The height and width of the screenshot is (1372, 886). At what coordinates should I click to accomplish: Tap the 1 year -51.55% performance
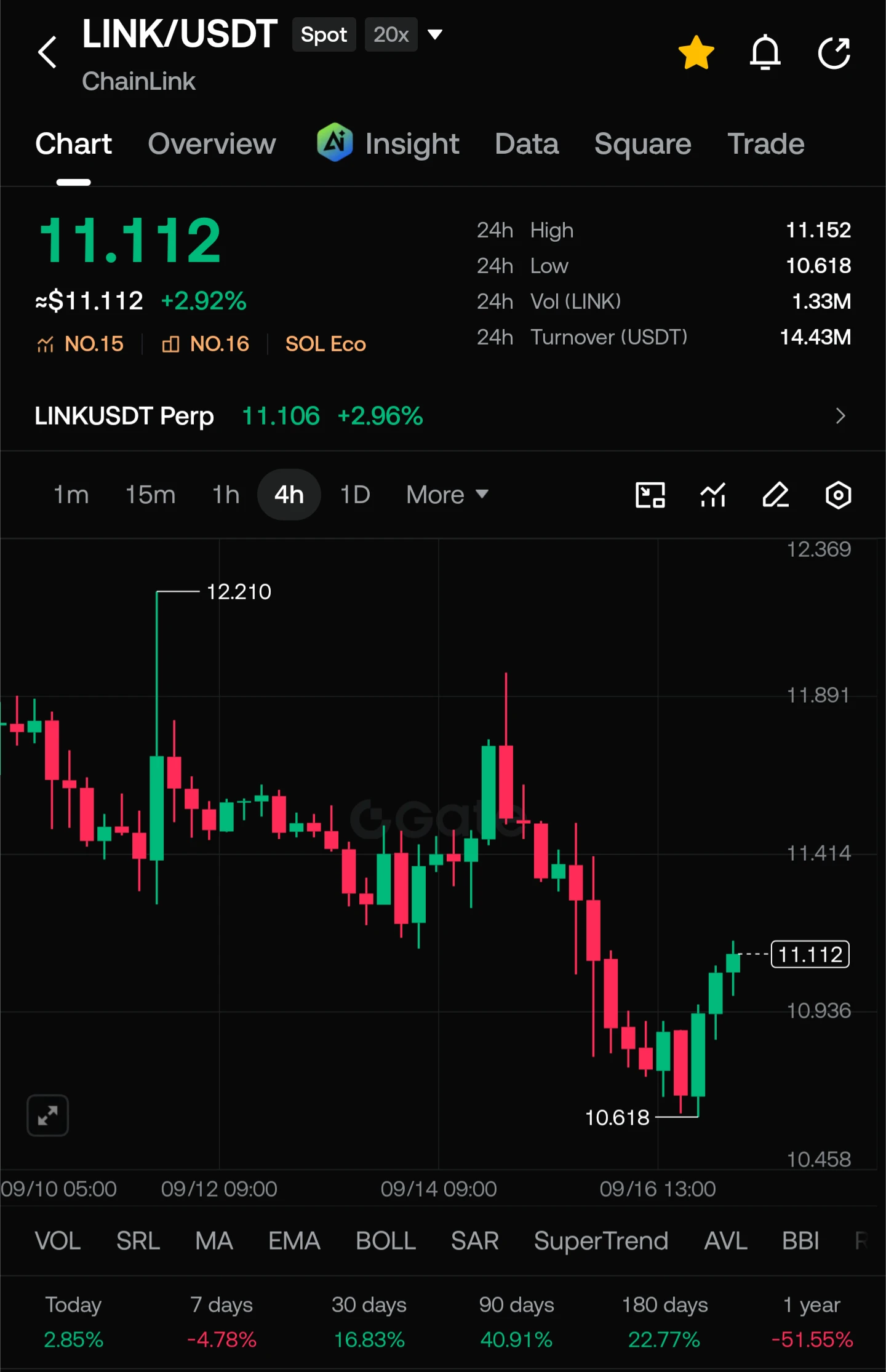[812, 1322]
